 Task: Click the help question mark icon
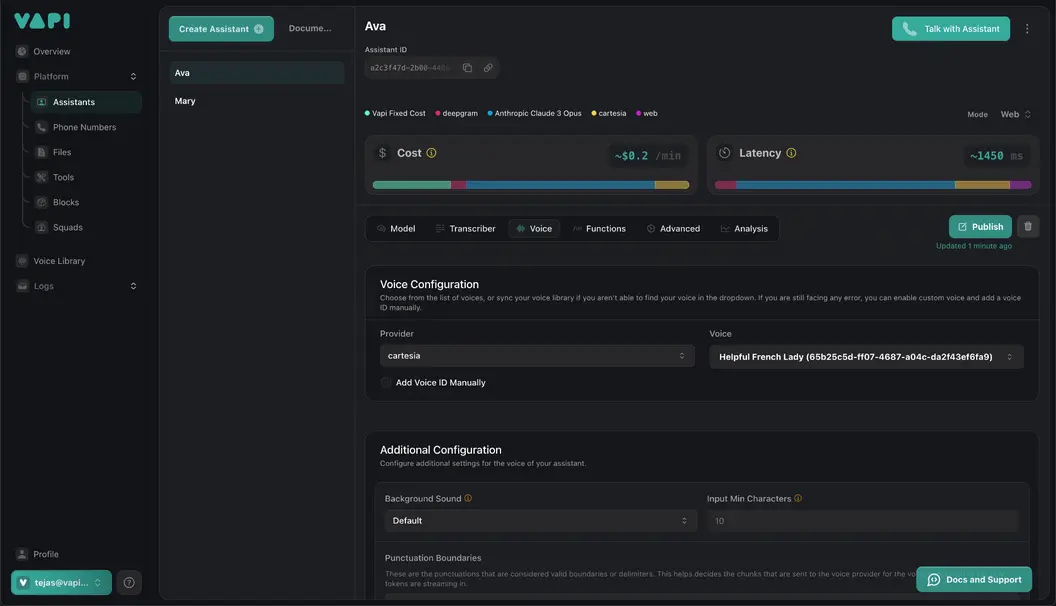coord(129,582)
